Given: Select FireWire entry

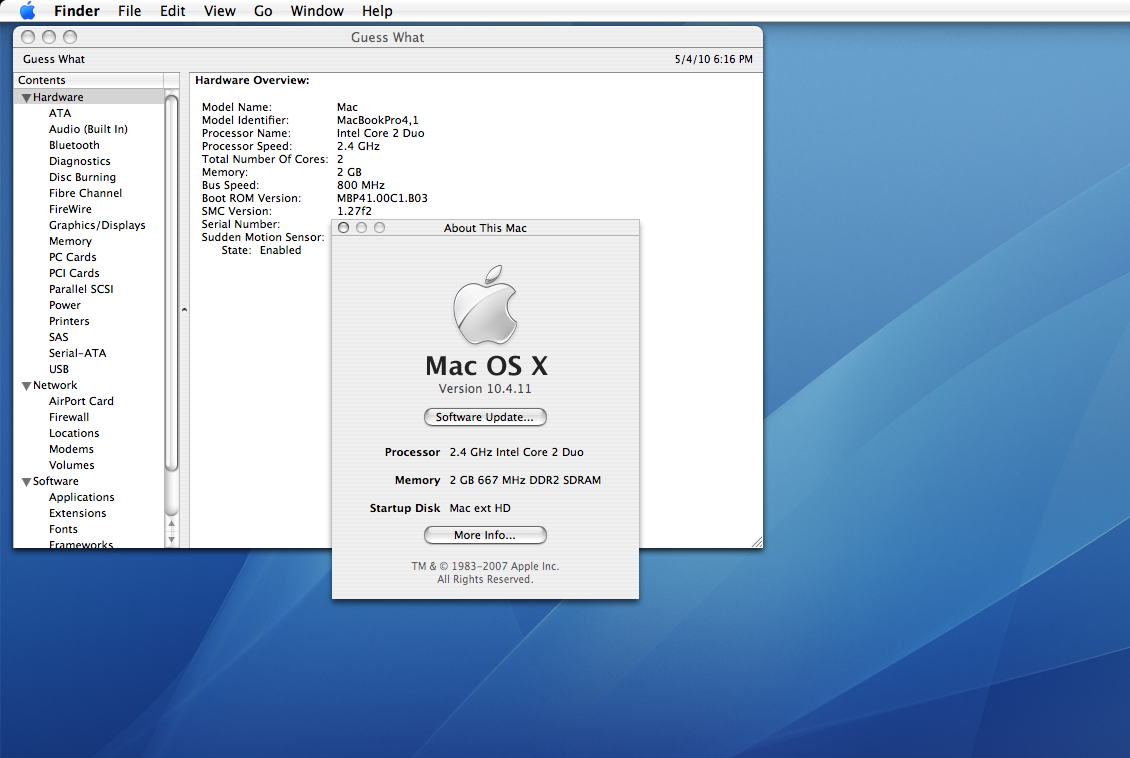Looking at the screenshot, I should coord(70,209).
